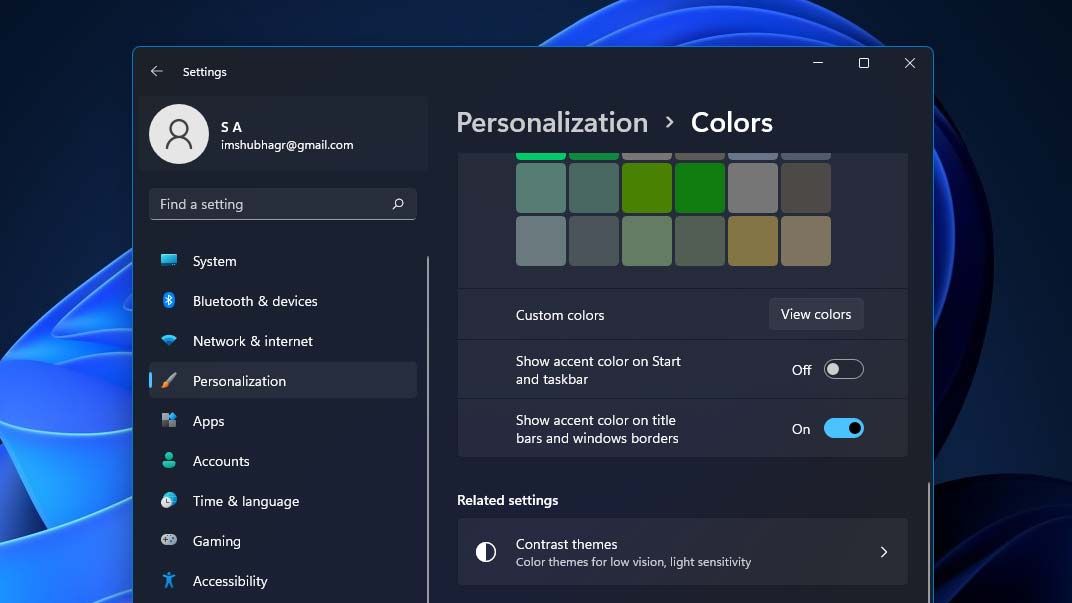1072x603 pixels.
Task: Select the Accounts section icon
Action: pos(170,461)
